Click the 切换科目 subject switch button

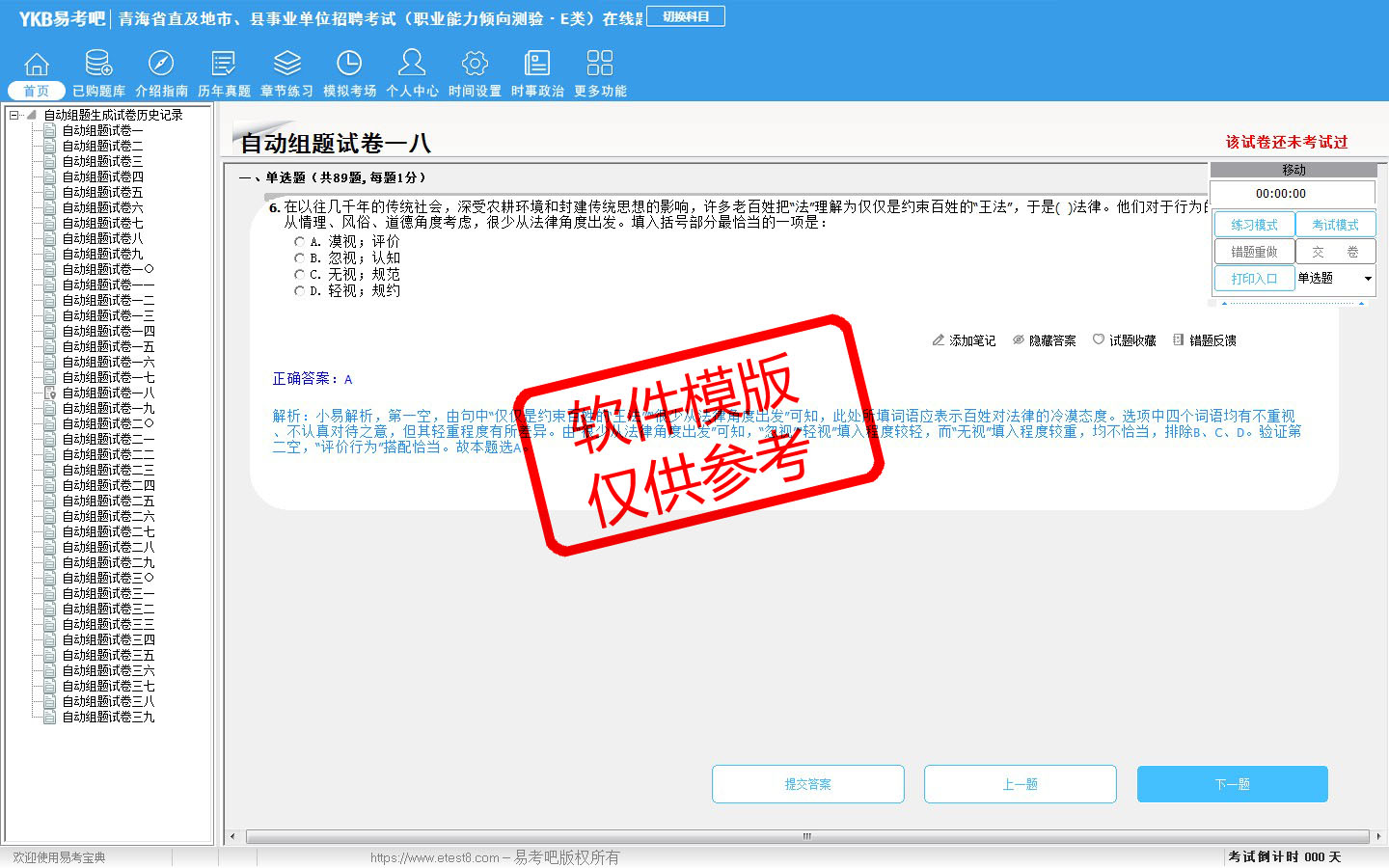coord(685,16)
